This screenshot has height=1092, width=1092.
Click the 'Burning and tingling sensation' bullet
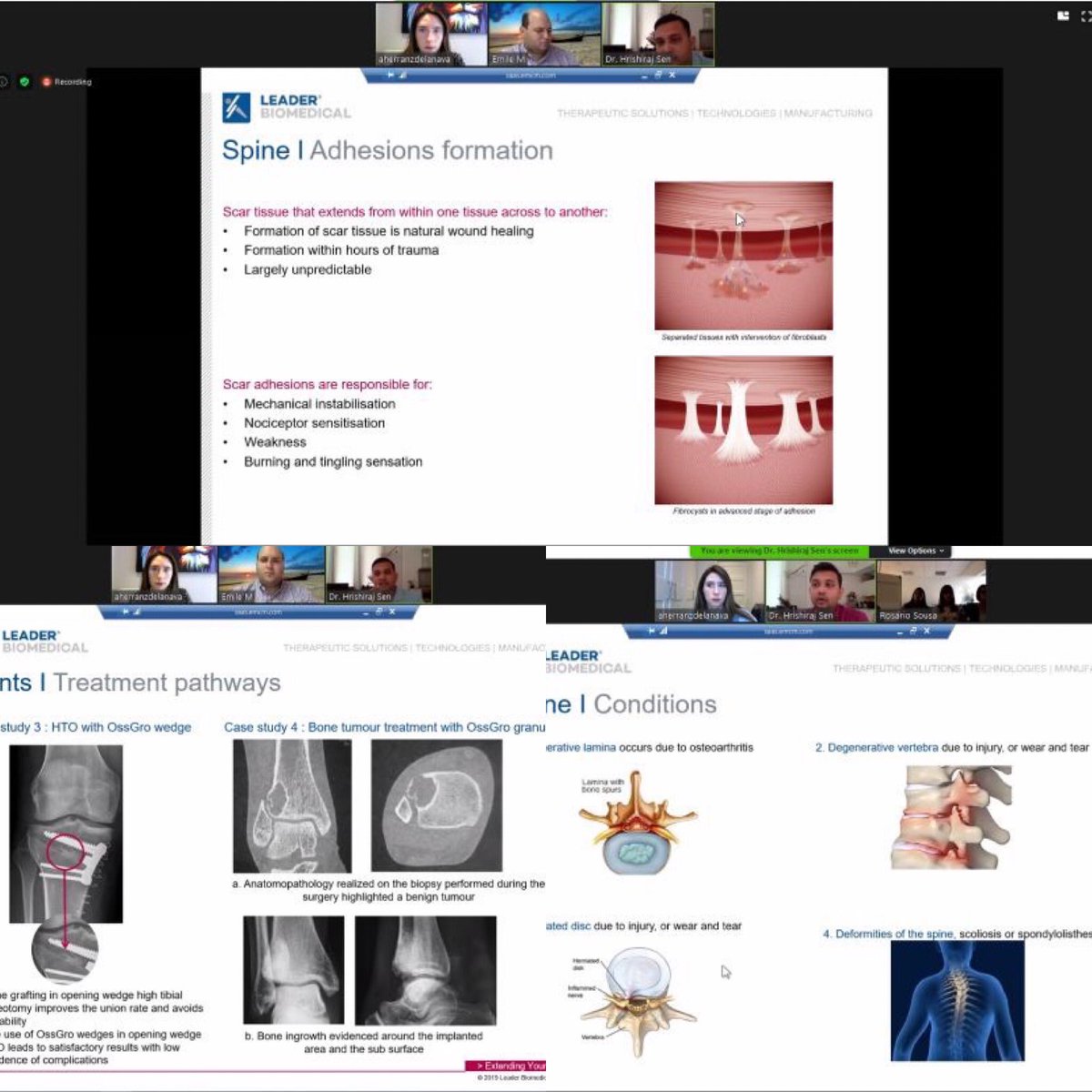(x=333, y=462)
